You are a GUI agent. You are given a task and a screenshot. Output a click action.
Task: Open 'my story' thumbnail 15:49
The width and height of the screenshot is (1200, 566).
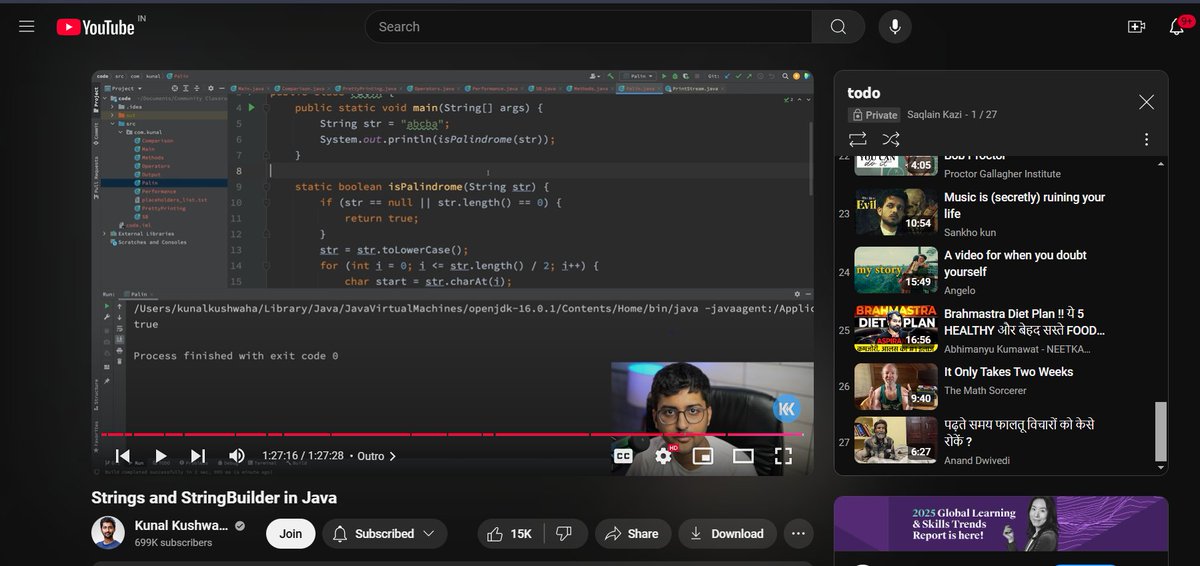(x=896, y=270)
